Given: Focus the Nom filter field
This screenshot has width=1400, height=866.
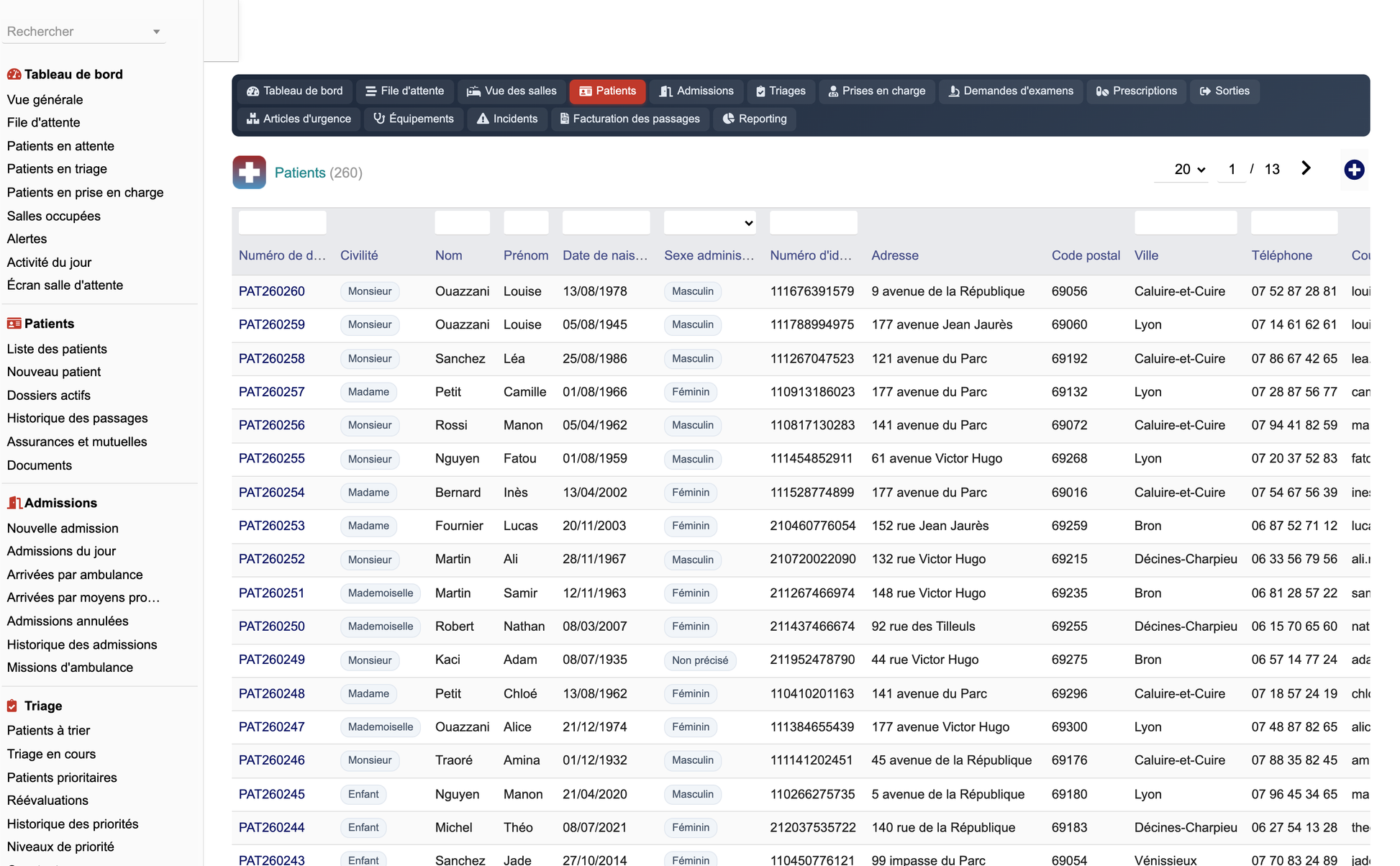Looking at the screenshot, I should pos(463,223).
